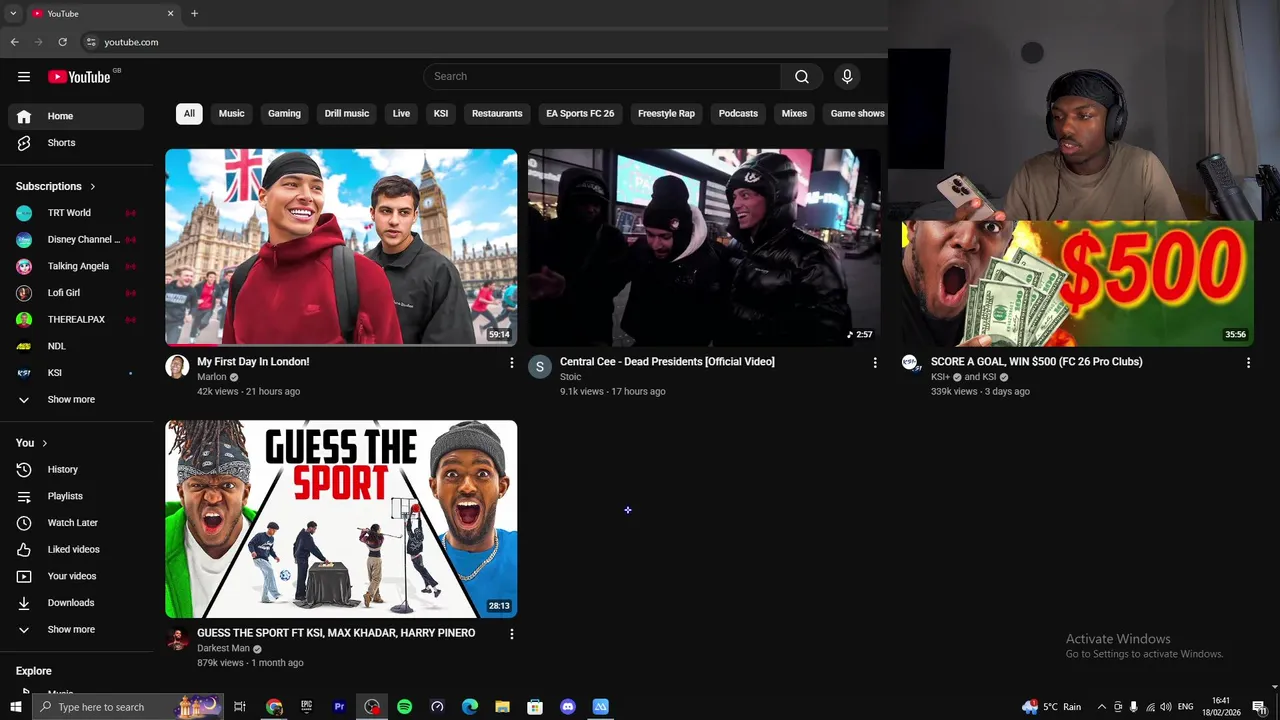This screenshot has width=1280, height=720.
Task: Open options menu for My First Day In London
Action: point(512,363)
